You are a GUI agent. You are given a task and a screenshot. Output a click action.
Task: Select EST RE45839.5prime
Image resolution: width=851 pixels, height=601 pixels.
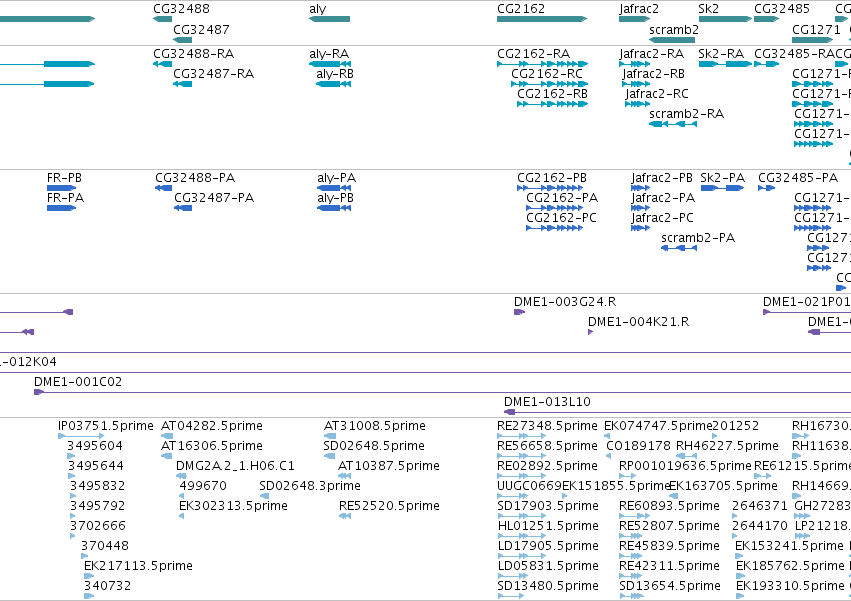click(669, 547)
